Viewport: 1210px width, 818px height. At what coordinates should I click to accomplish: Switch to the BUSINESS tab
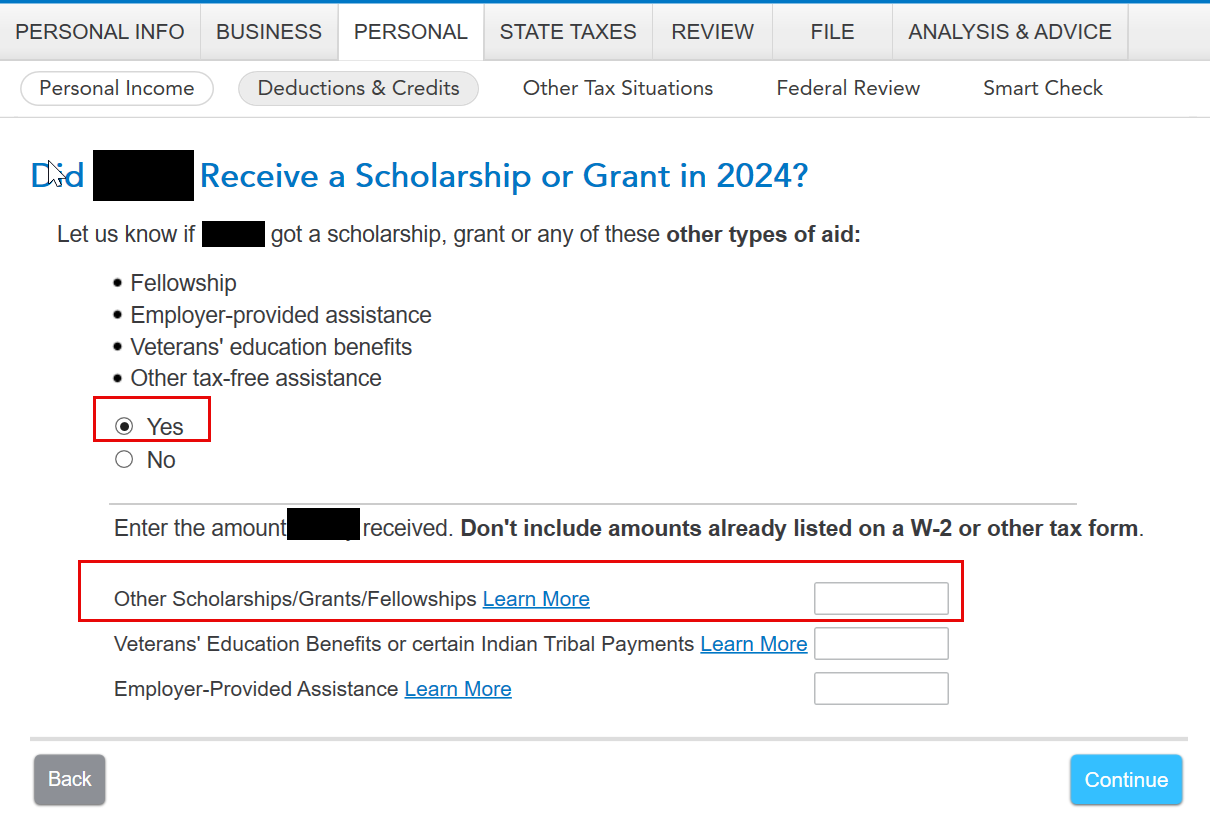(x=269, y=32)
